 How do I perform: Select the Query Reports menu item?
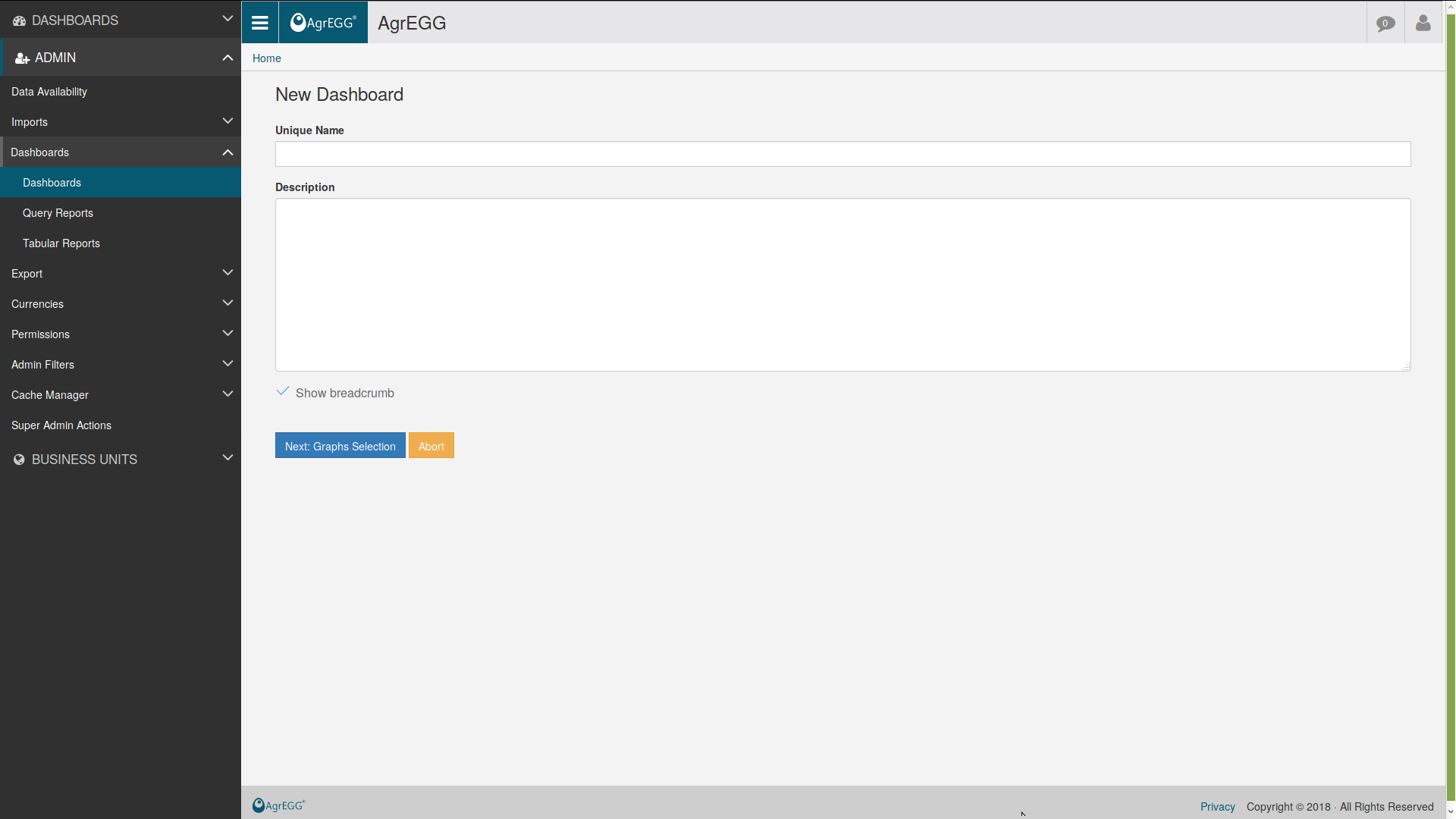tap(58, 213)
